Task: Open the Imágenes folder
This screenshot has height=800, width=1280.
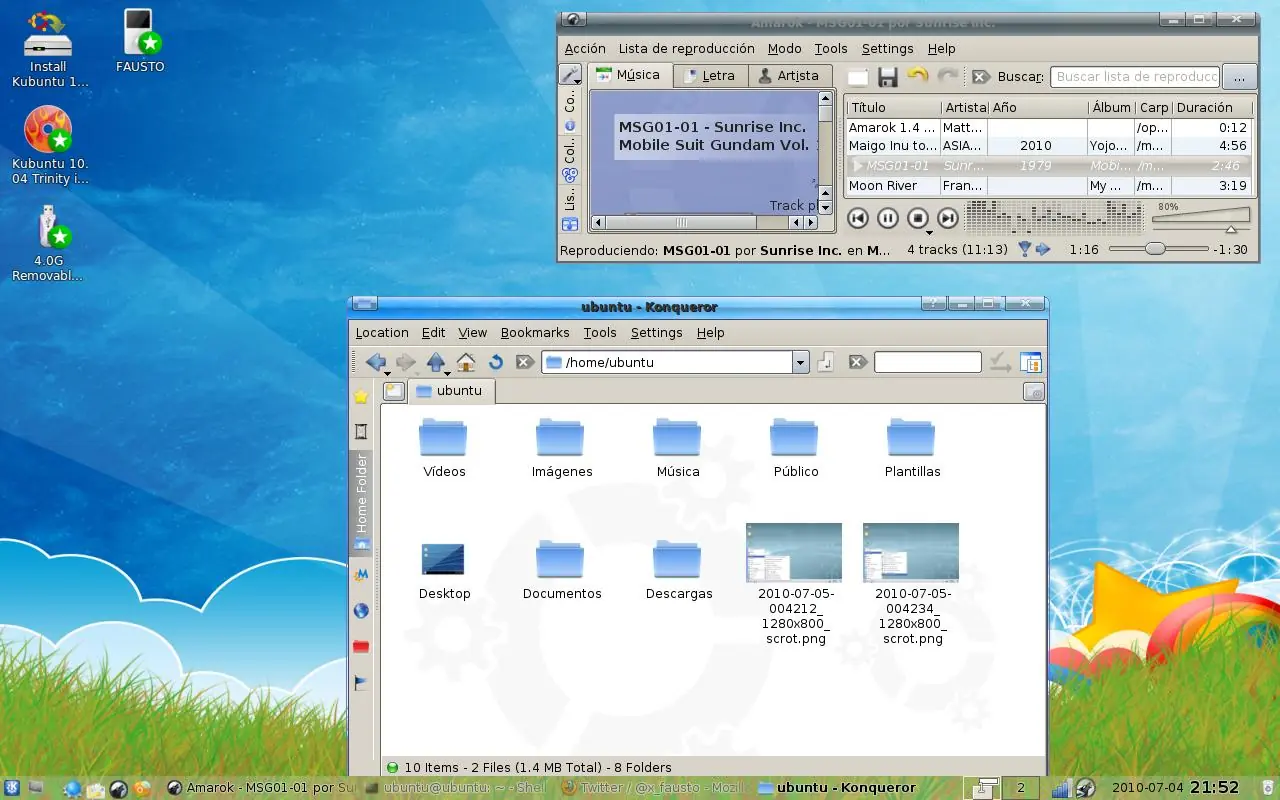Action: click(x=561, y=447)
